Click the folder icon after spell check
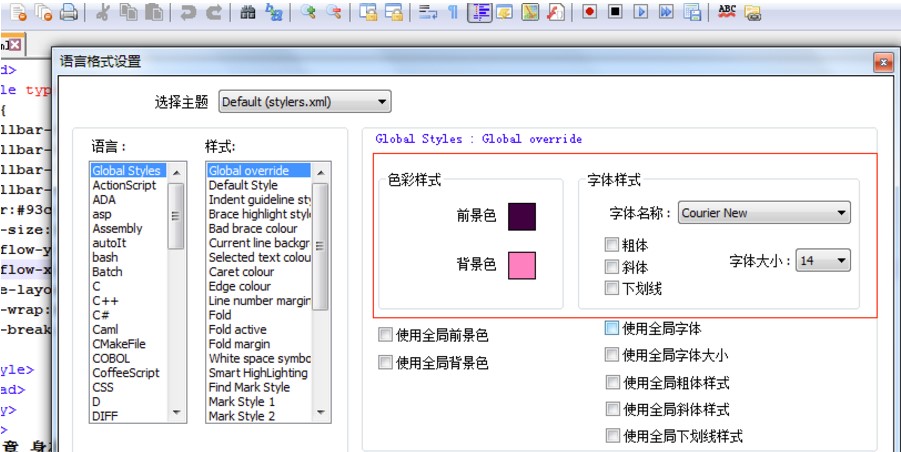901x452 pixels. tap(752, 12)
